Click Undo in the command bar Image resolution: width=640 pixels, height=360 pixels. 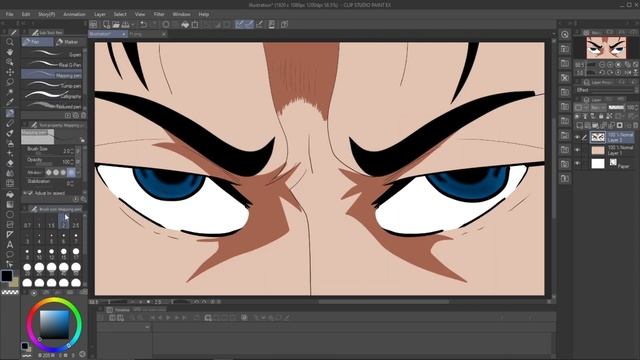143,24
